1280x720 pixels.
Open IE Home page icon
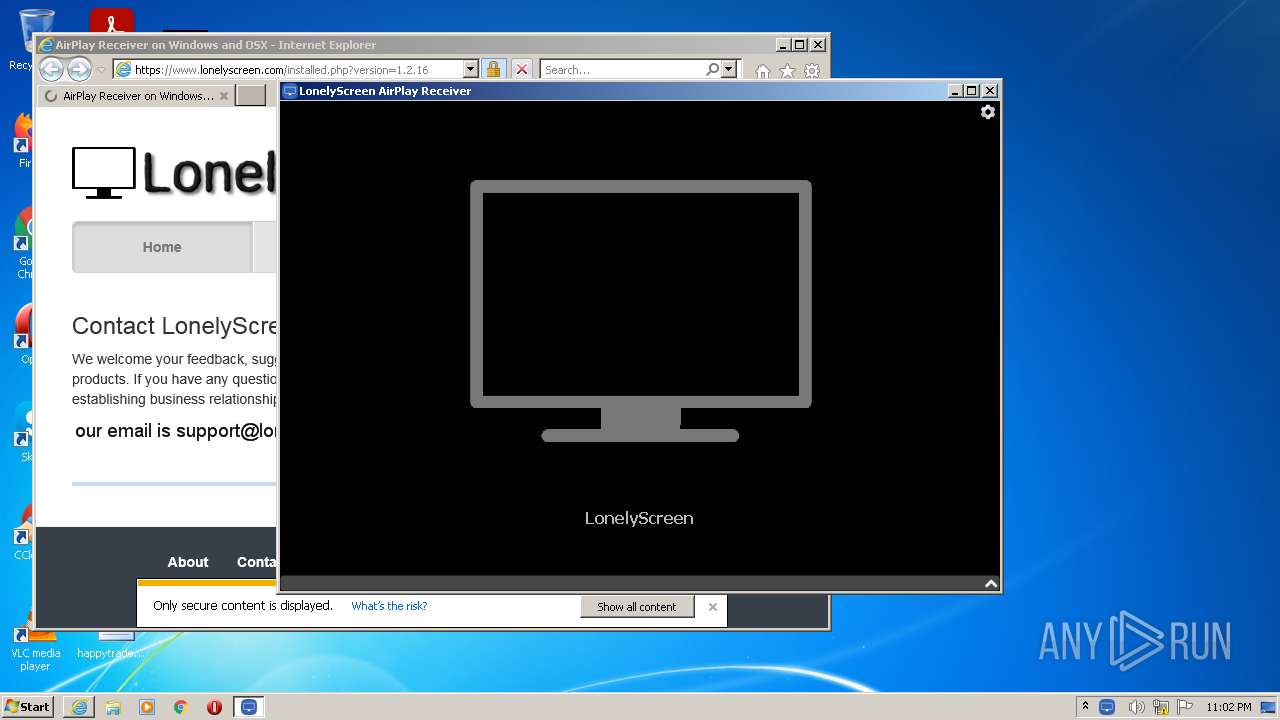pyautogui.click(x=762, y=71)
